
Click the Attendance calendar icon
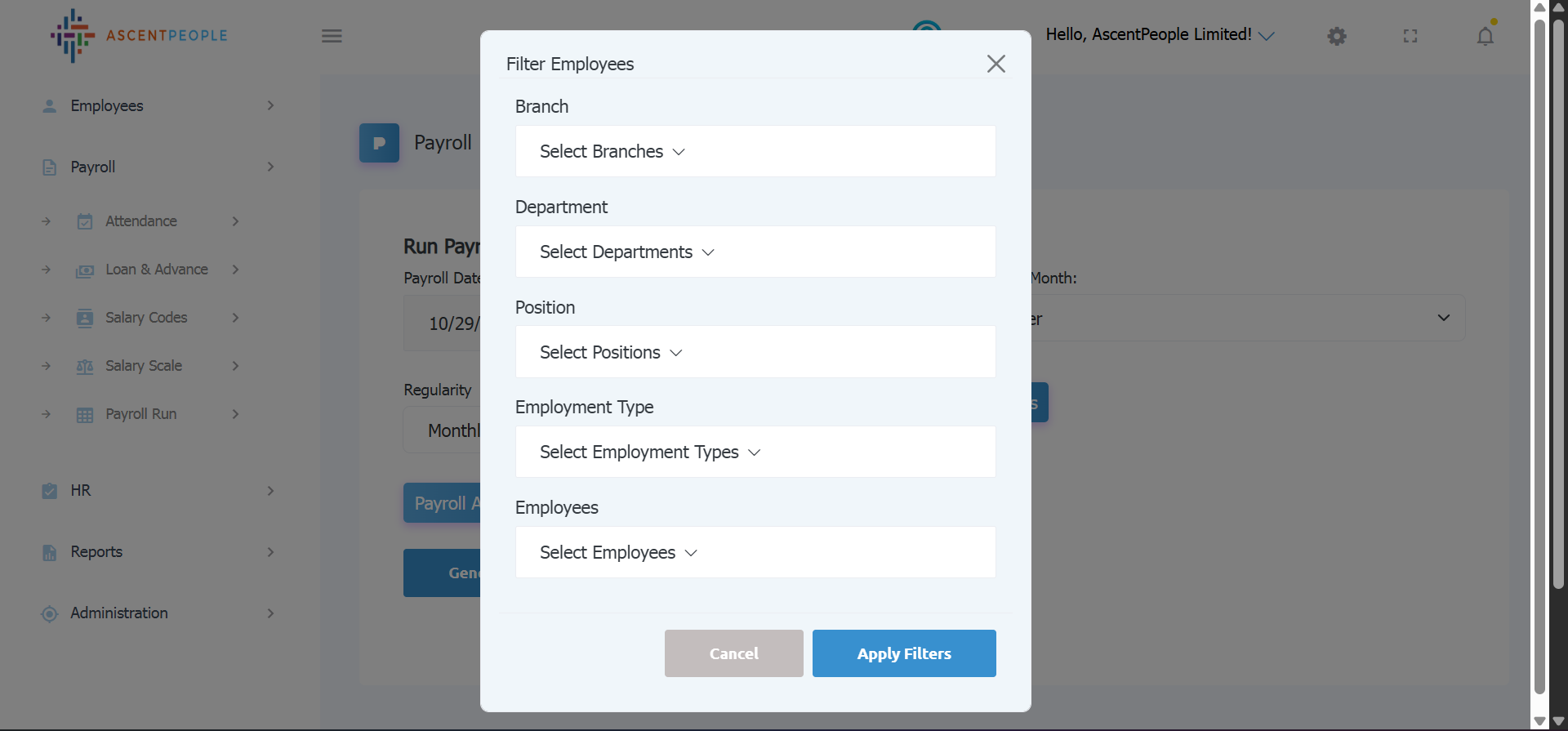point(85,221)
